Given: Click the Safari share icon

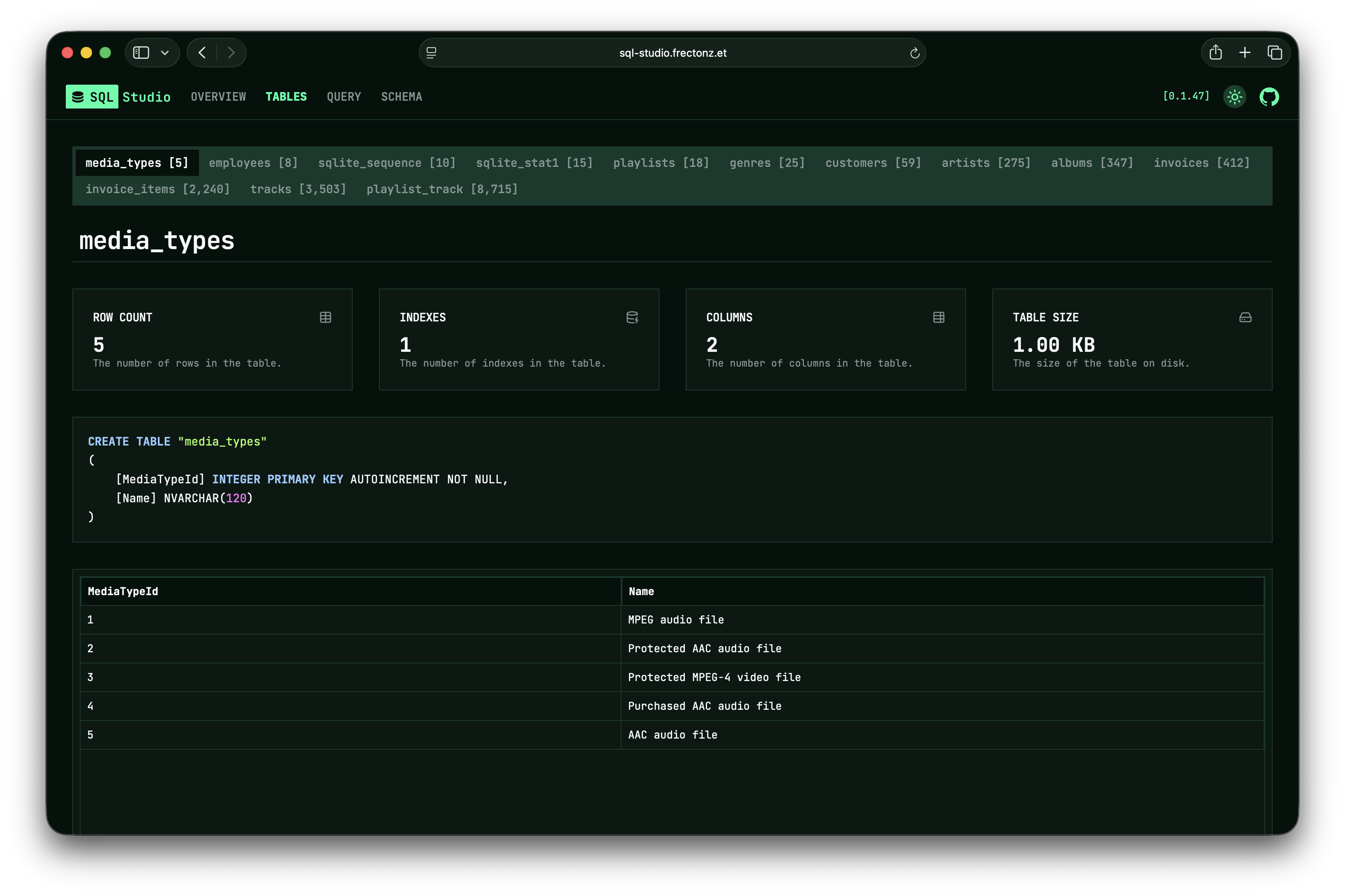Looking at the screenshot, I should pyautogui.click(x=1215, y=53).
